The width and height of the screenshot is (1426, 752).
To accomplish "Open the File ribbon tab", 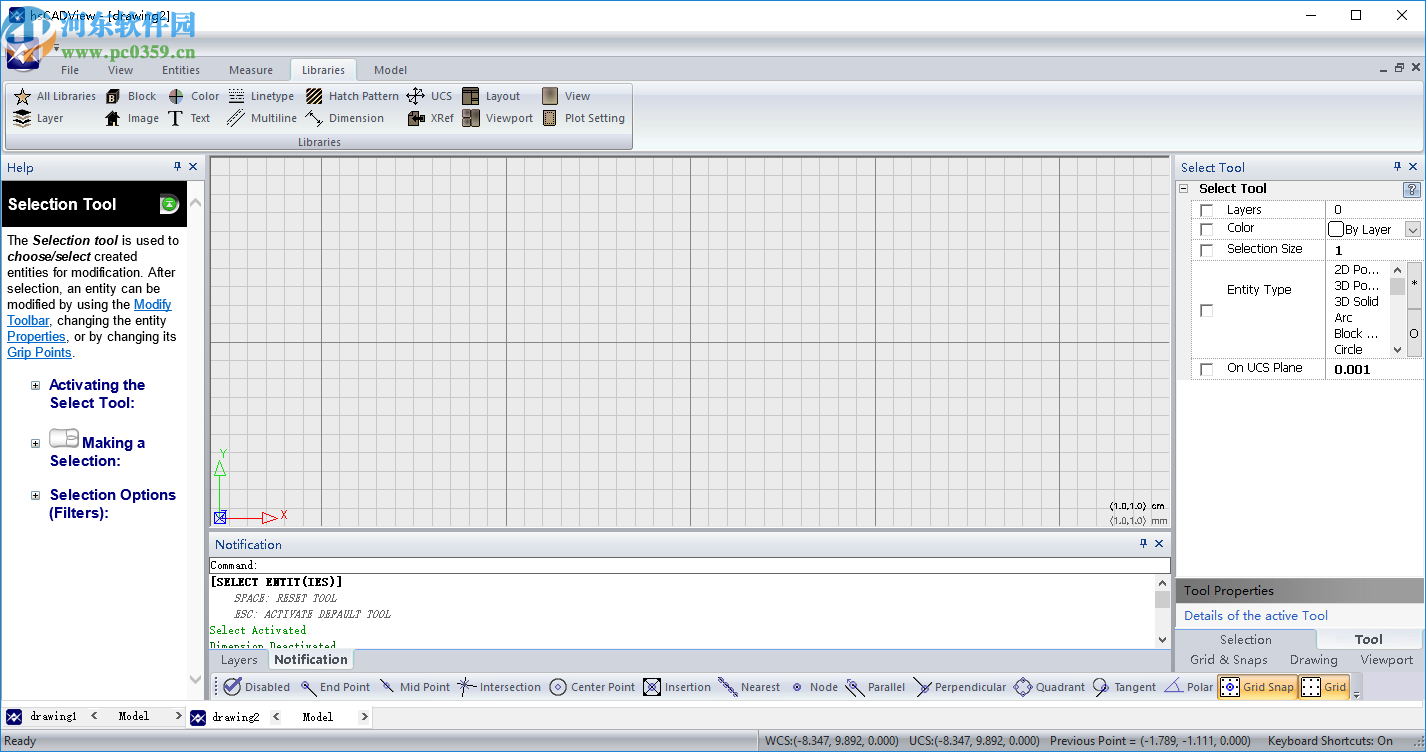I will coord(70,70).
